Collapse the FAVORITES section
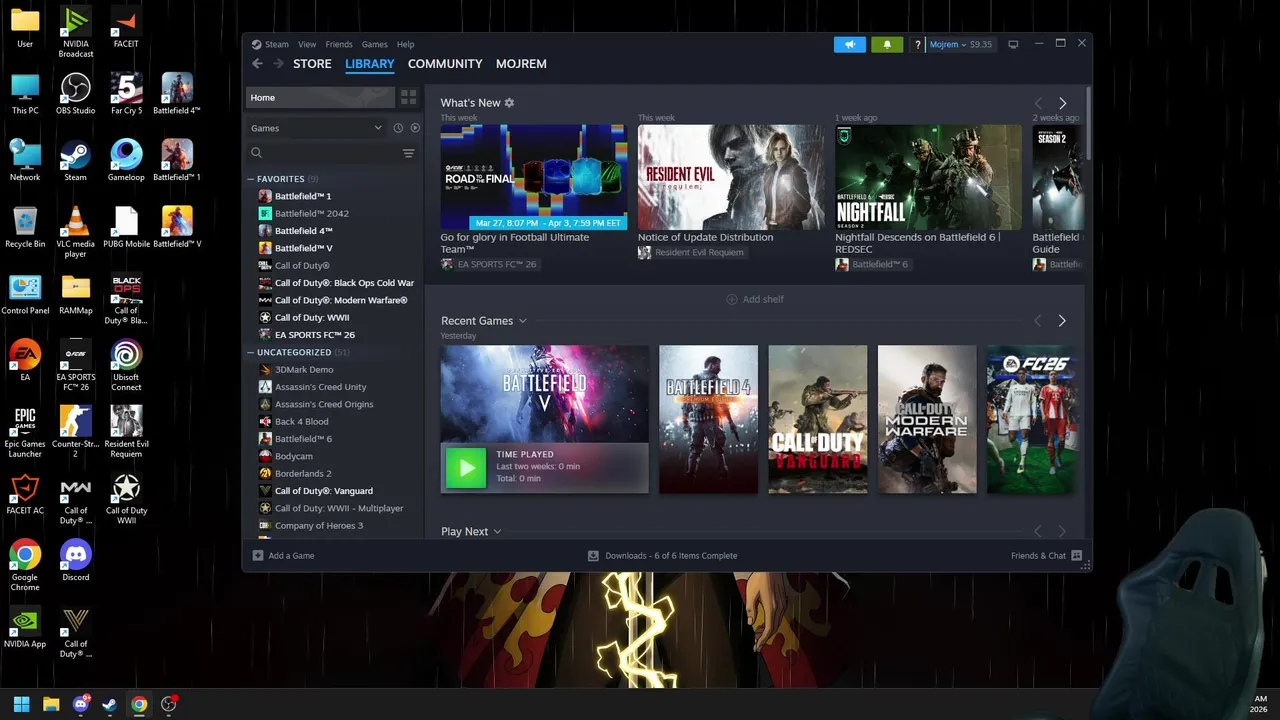Image resolution: width=1280 pixels, height=720 pixels. [251, 179]
